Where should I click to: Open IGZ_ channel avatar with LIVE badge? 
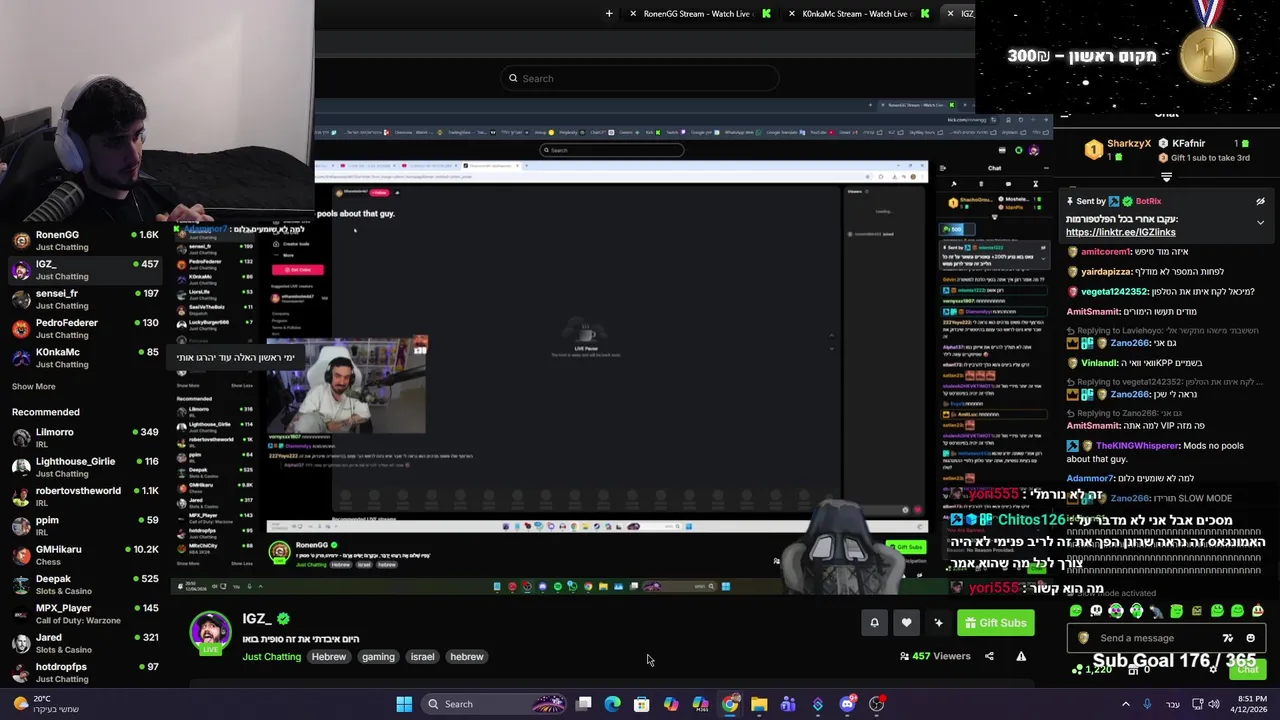210,633
